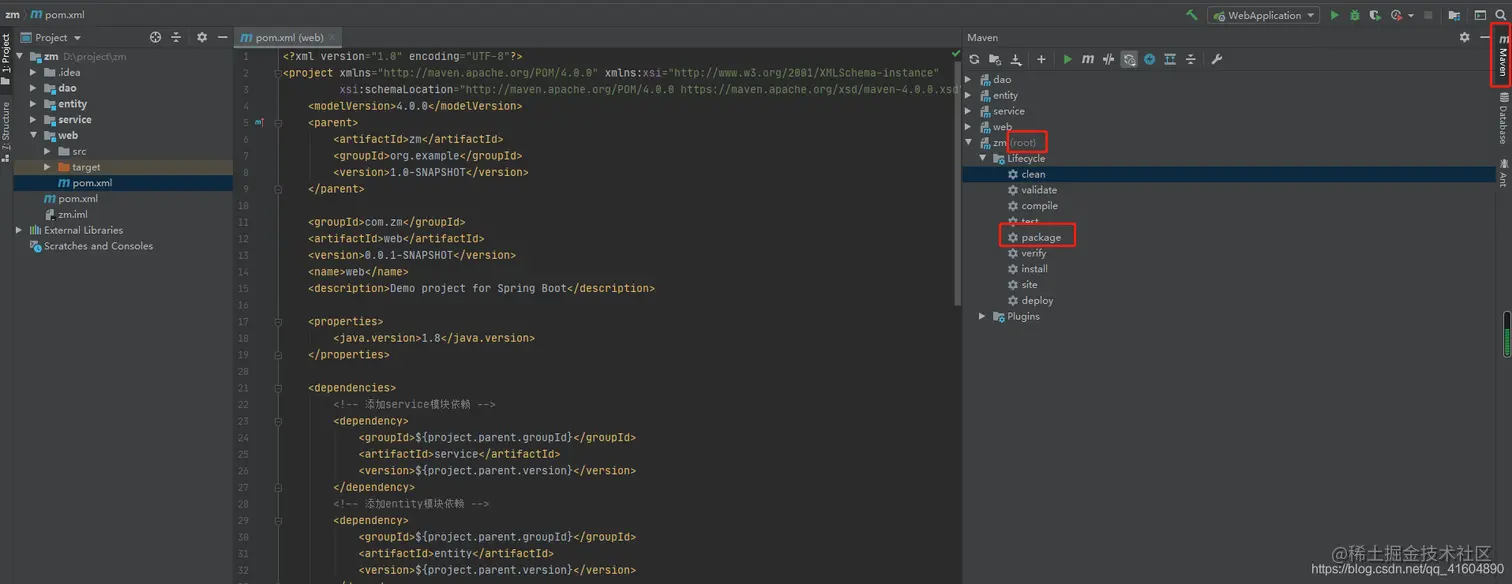Collapse all in Project panel
The height and width of the screenshot is (584, 1512).
tap(176, 37)
